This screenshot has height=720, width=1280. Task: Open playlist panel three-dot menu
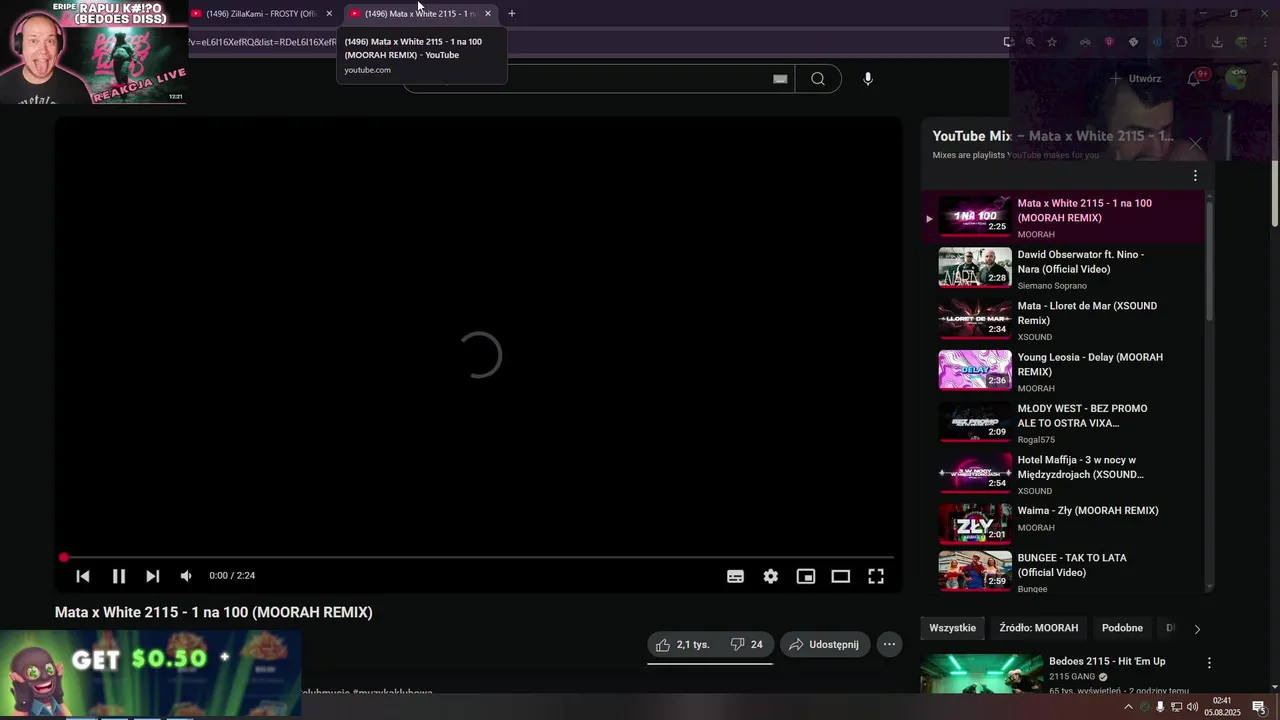pos(1195,176)
